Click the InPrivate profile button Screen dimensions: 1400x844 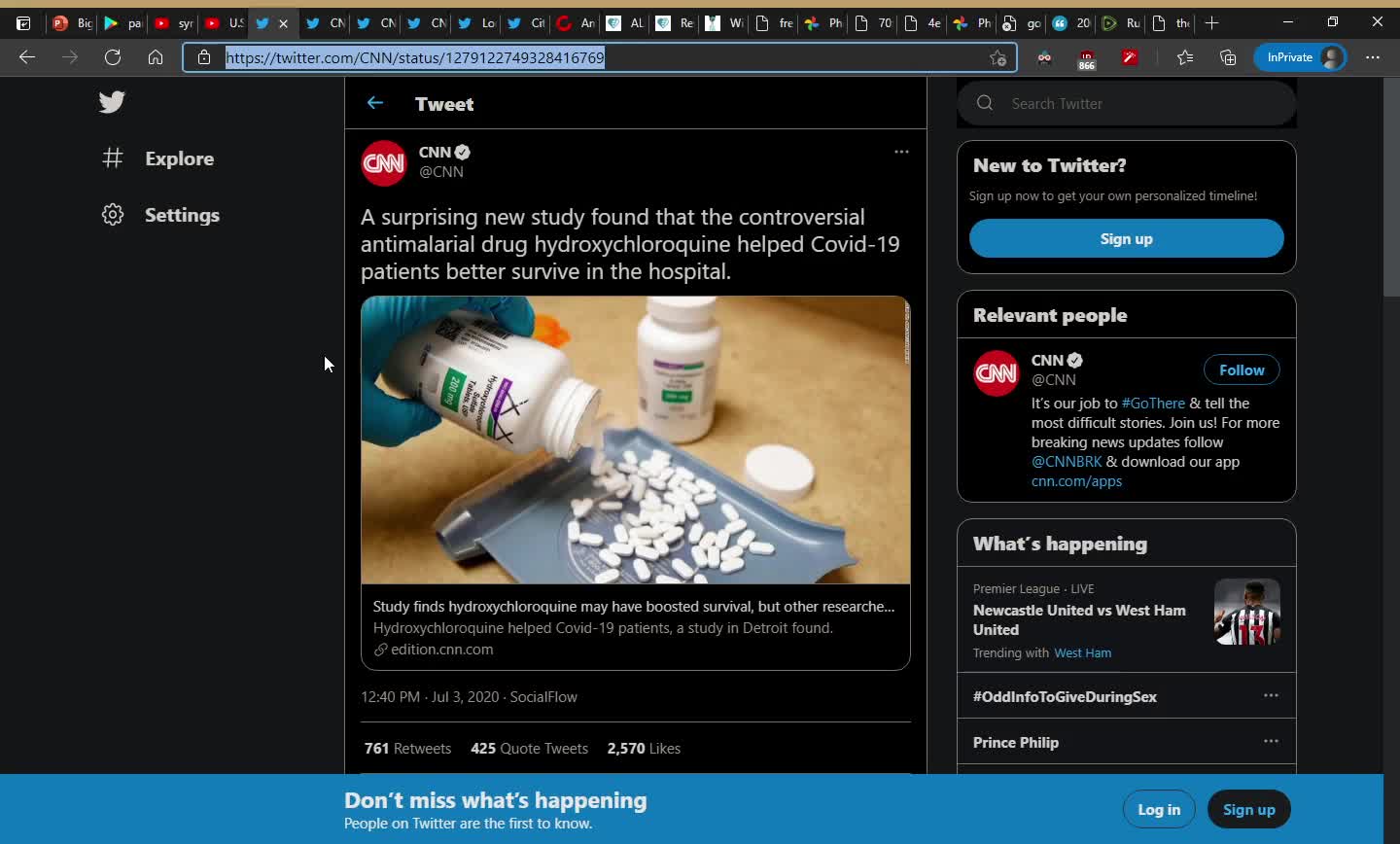point(1300,57)
